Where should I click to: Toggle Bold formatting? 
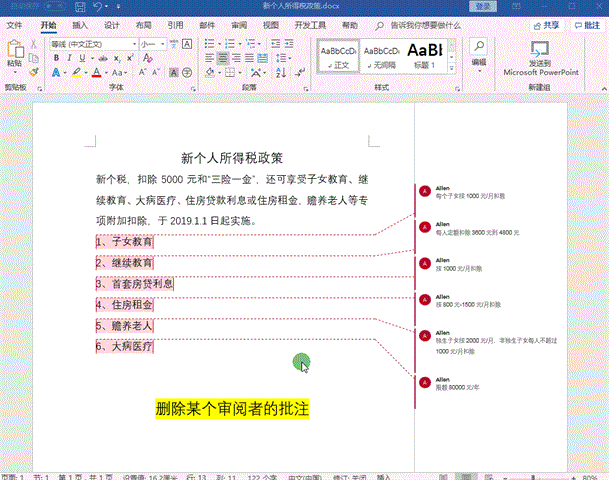(x=56, y=58)
